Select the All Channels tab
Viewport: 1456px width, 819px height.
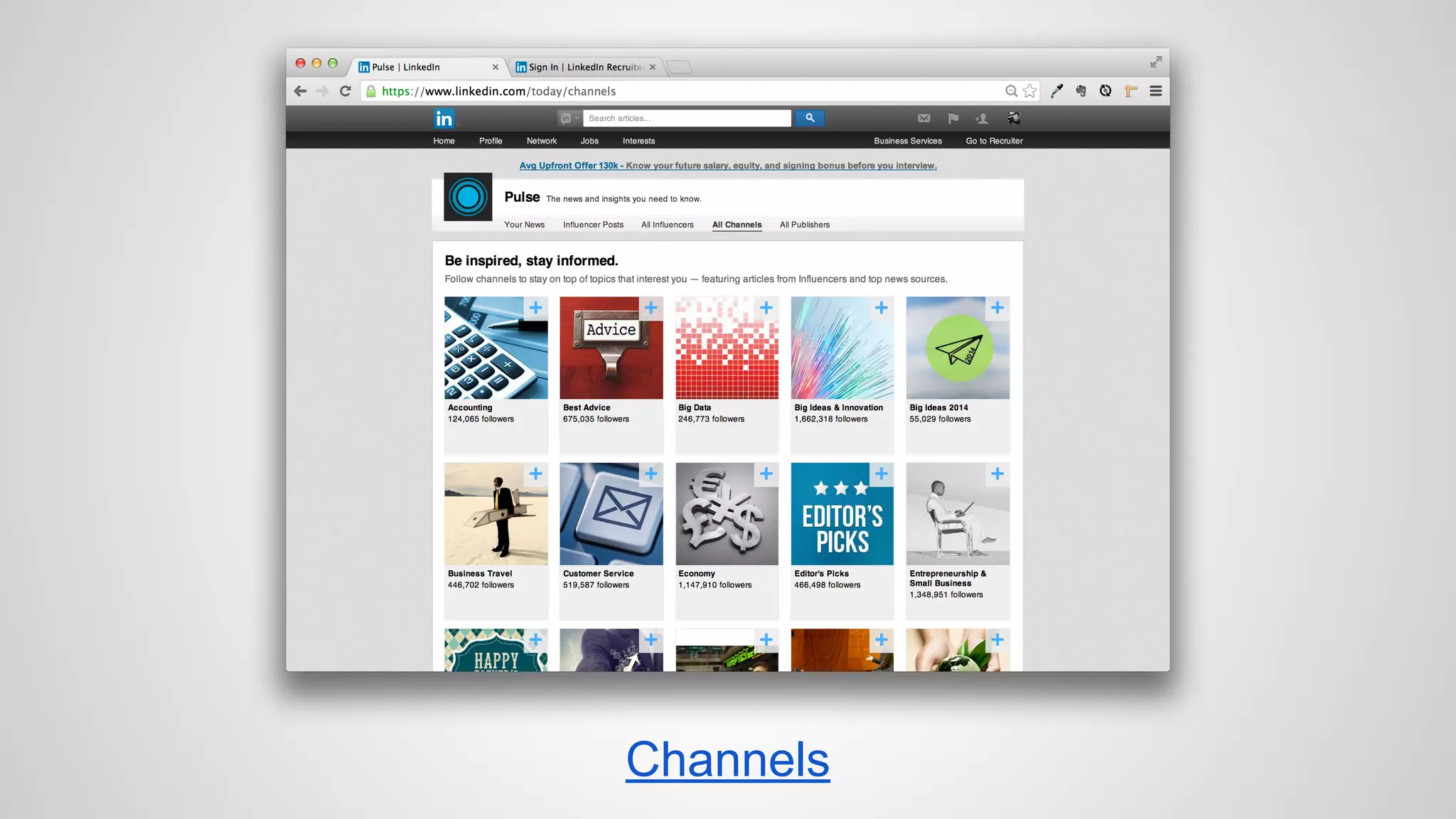click(737, 225)
